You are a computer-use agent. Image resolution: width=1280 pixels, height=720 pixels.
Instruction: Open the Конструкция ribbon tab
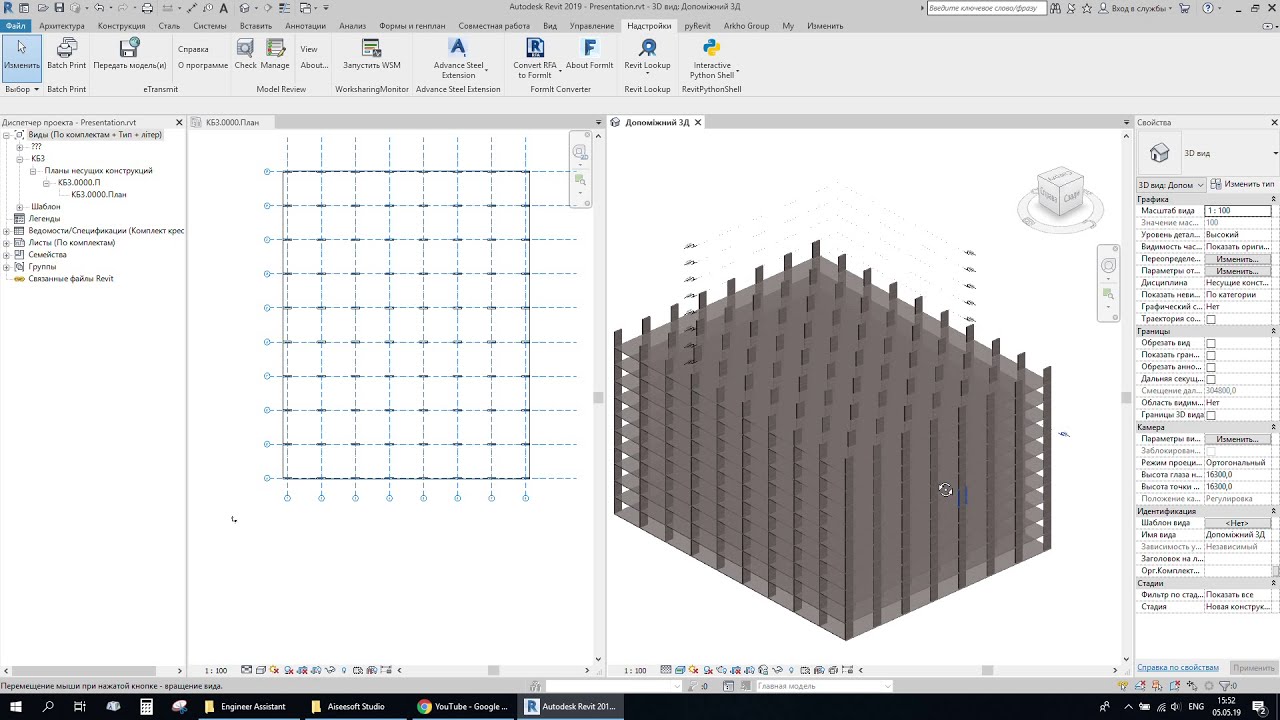(121, 26)
